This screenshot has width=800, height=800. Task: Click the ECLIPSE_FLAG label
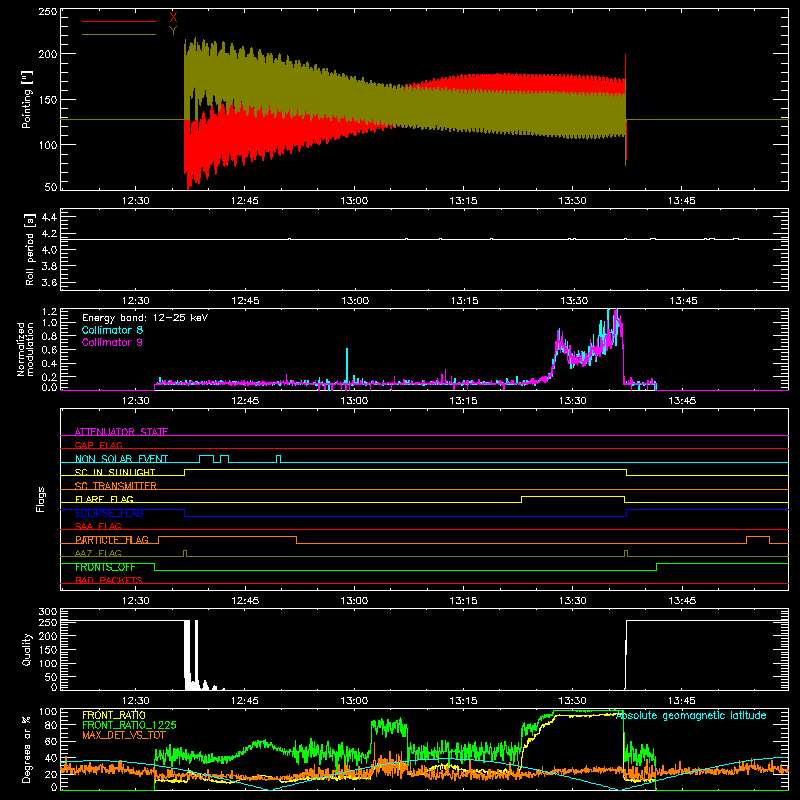[109, 513]
